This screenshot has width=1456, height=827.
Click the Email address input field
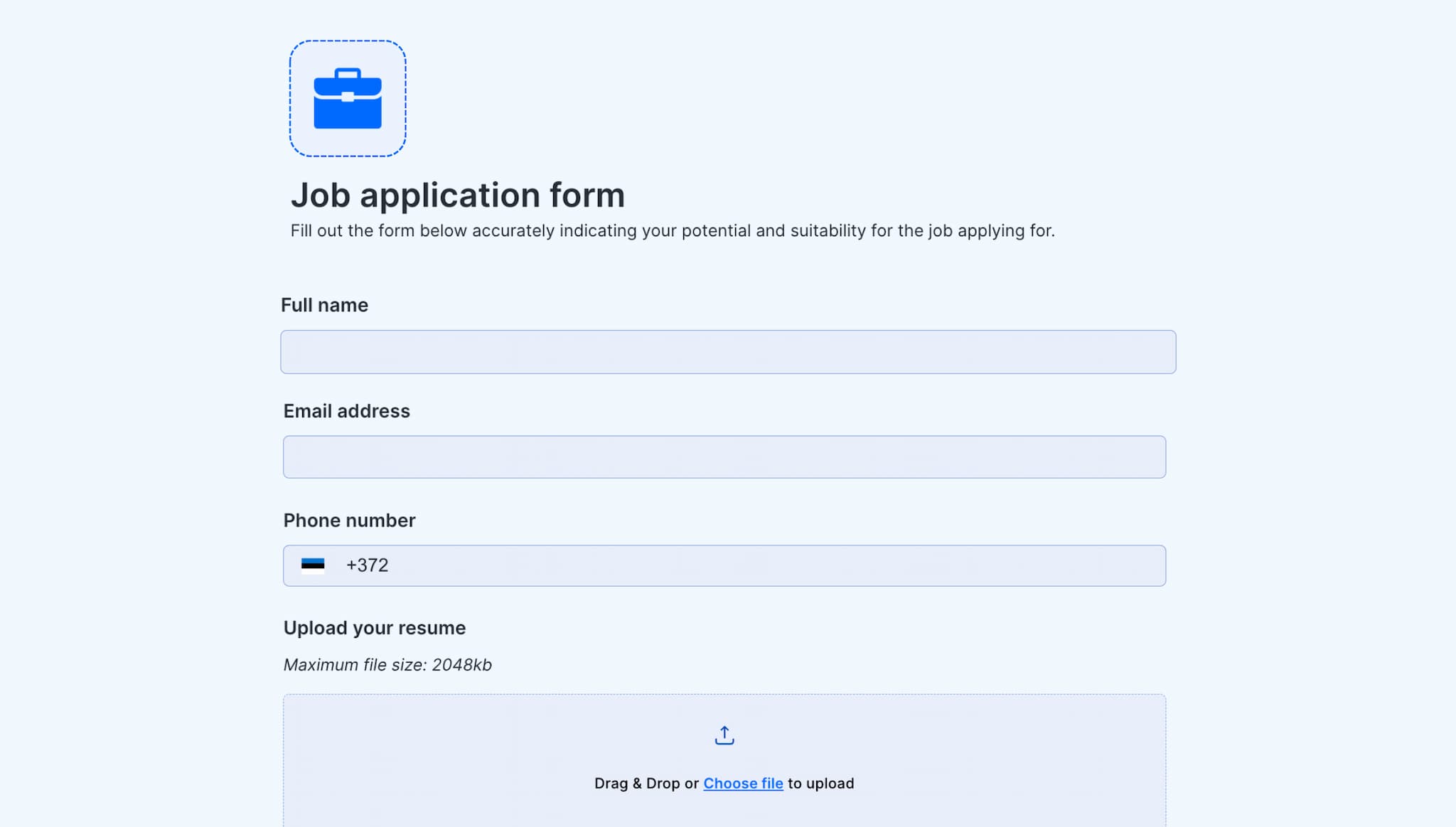pyautogui.click(x=724, y=457)
